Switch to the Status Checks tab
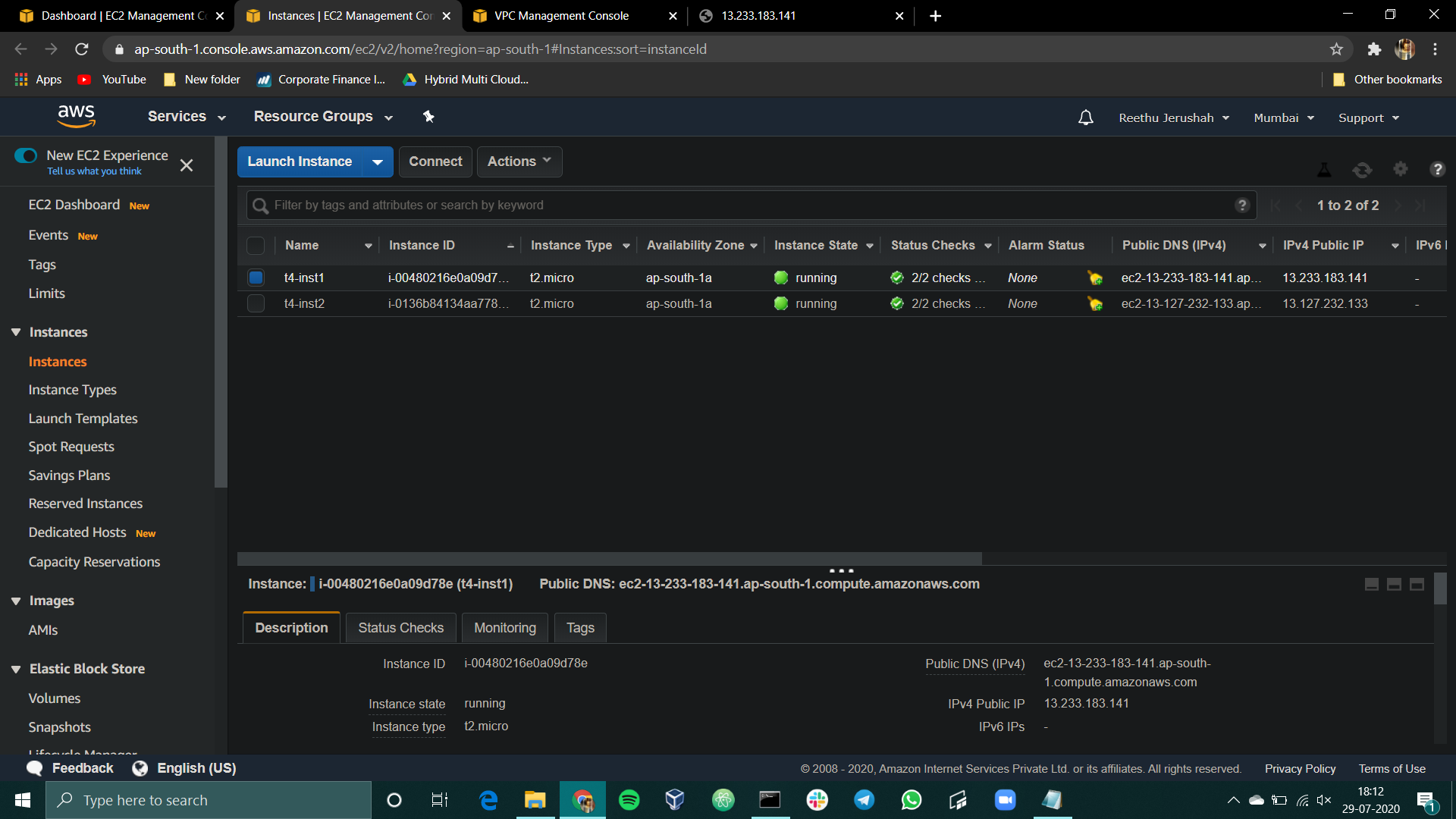Image resolution: width=1456 pixels, height=819 pixels. (x=400, y=628)
